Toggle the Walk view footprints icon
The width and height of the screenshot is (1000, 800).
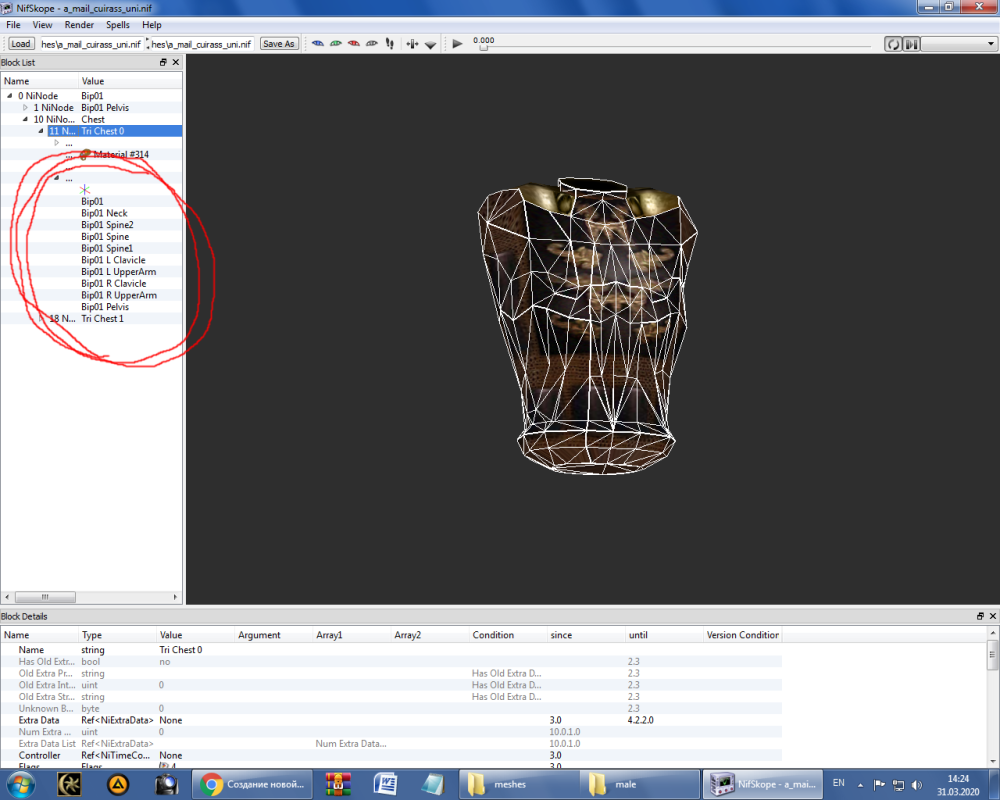(390, 43)
